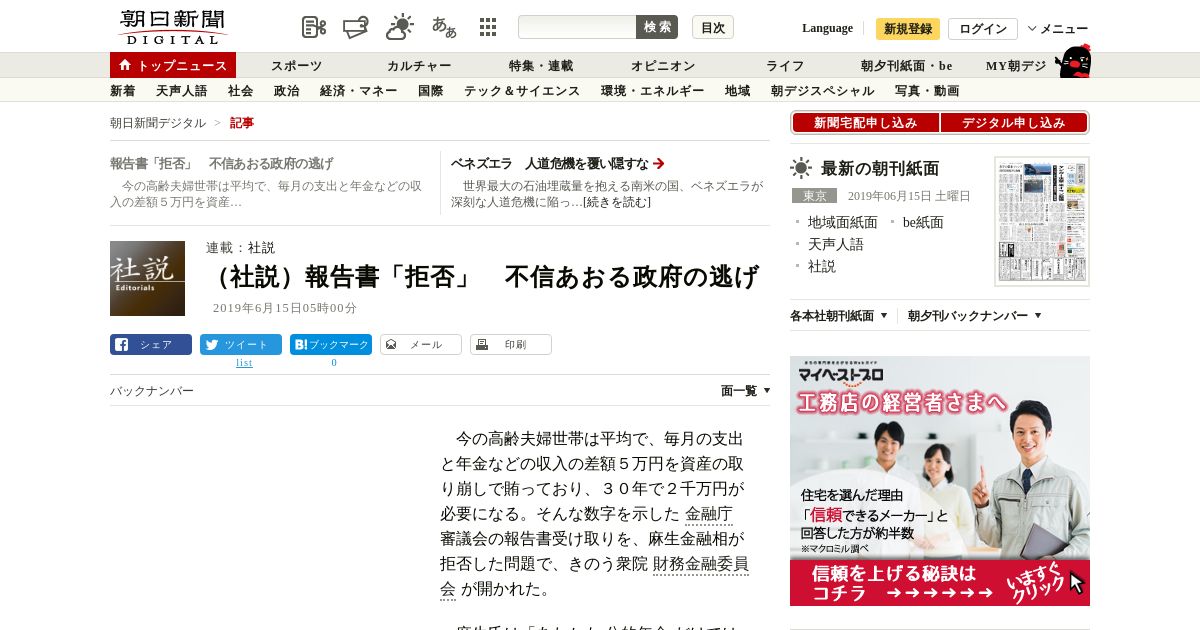
Task: Open ライフ tab
Action: point(785,66)
